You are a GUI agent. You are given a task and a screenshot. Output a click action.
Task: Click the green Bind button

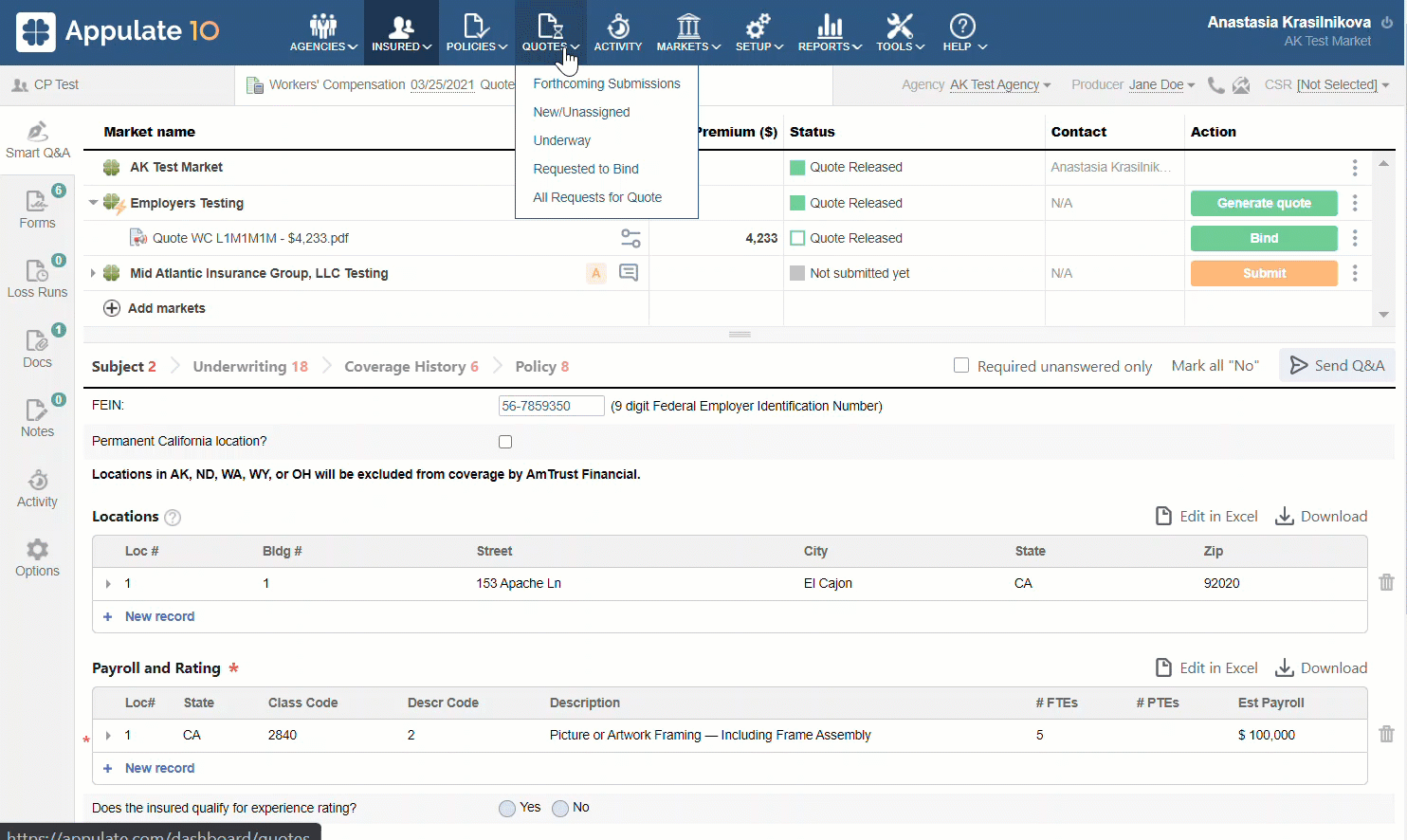coord(1264,238)
